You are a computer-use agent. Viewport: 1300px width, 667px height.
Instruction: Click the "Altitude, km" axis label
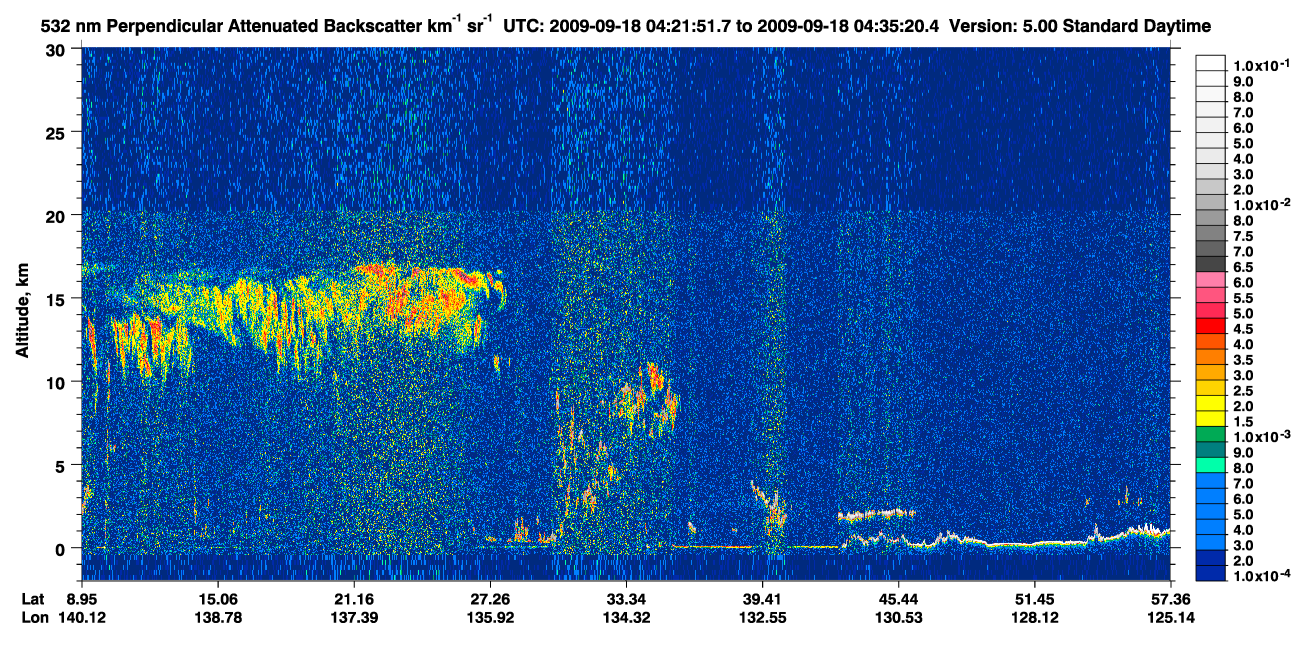click(x=22, y=312)
